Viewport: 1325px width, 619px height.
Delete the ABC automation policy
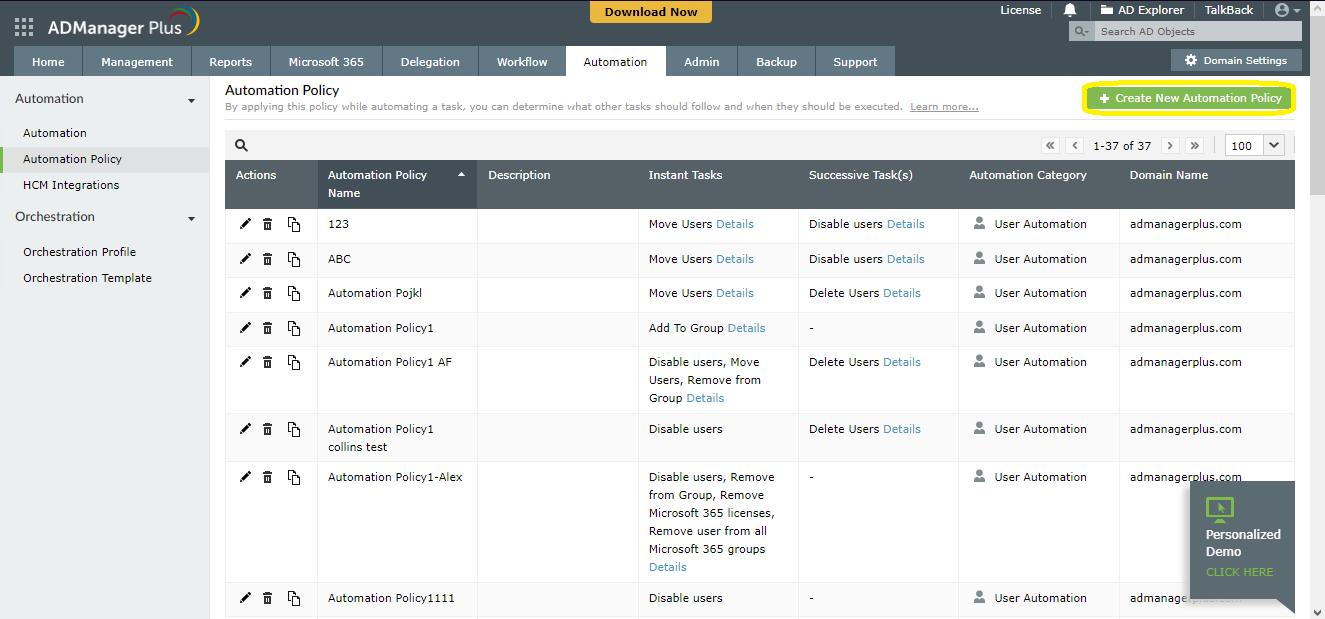coord(268,259)
